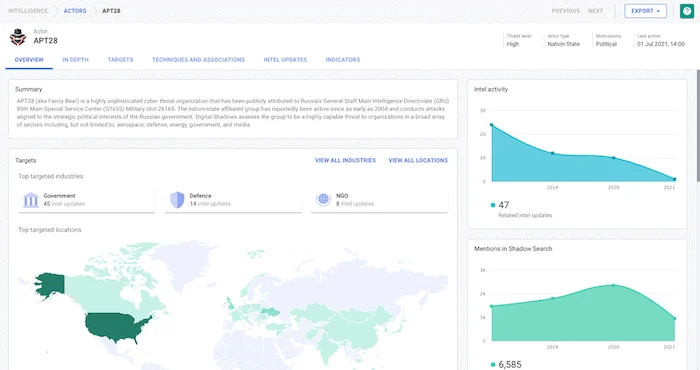Click View All Industries link

(x=345, y=160)
